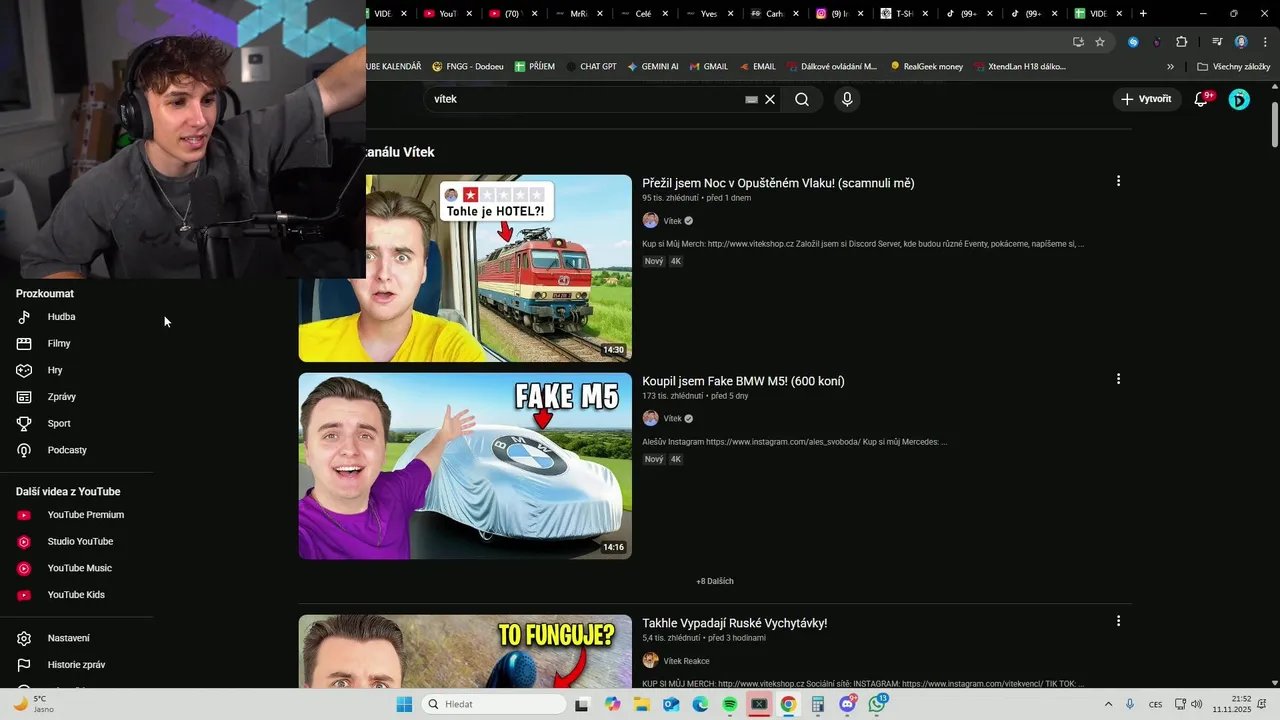Open video title 'Takhle Vypadají Ruské Vychytávky!'

coord(734,623)
